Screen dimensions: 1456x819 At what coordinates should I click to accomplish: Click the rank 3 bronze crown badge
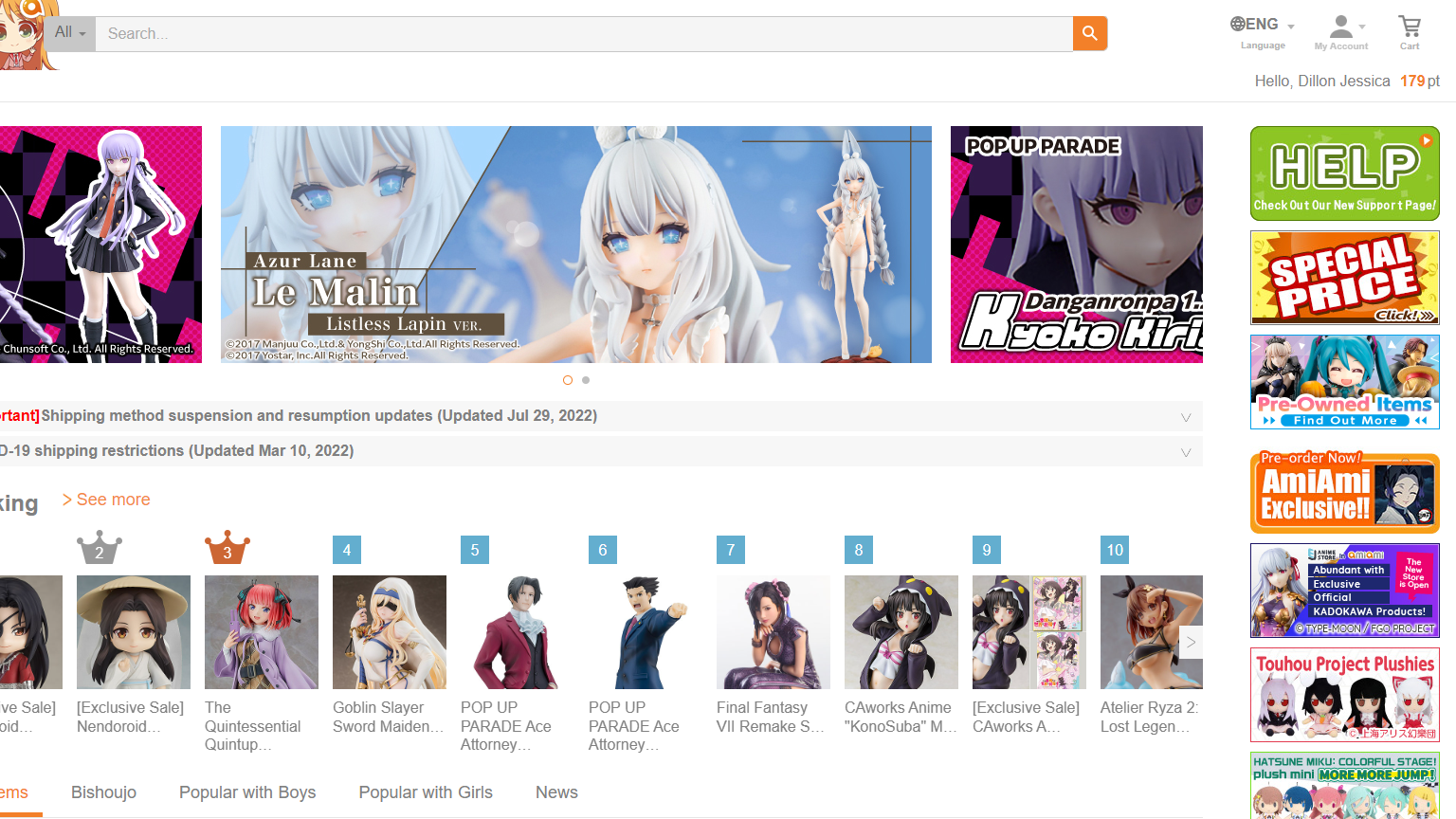click(227, 549)
